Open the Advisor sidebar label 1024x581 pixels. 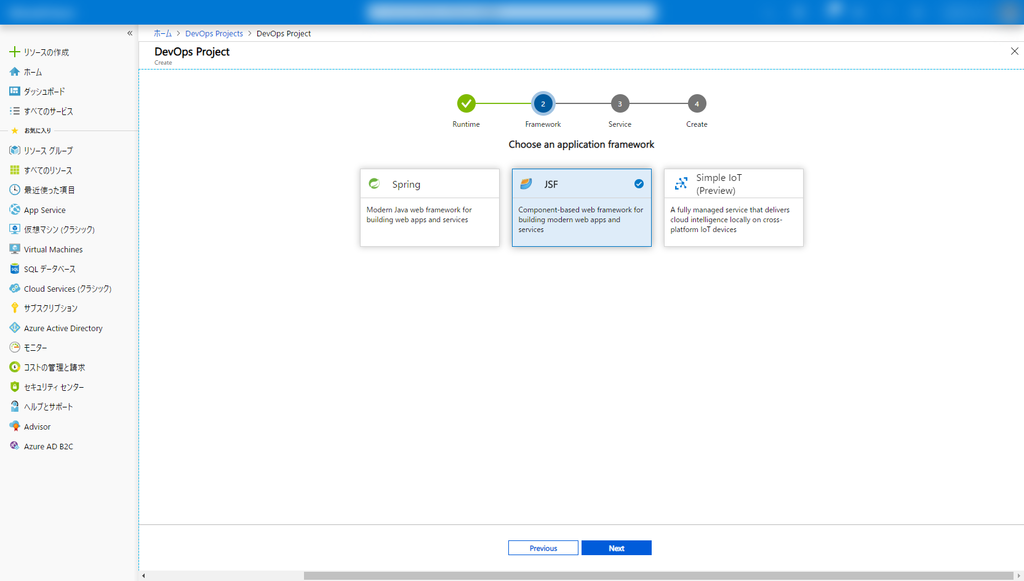click(x=37, y=427)
